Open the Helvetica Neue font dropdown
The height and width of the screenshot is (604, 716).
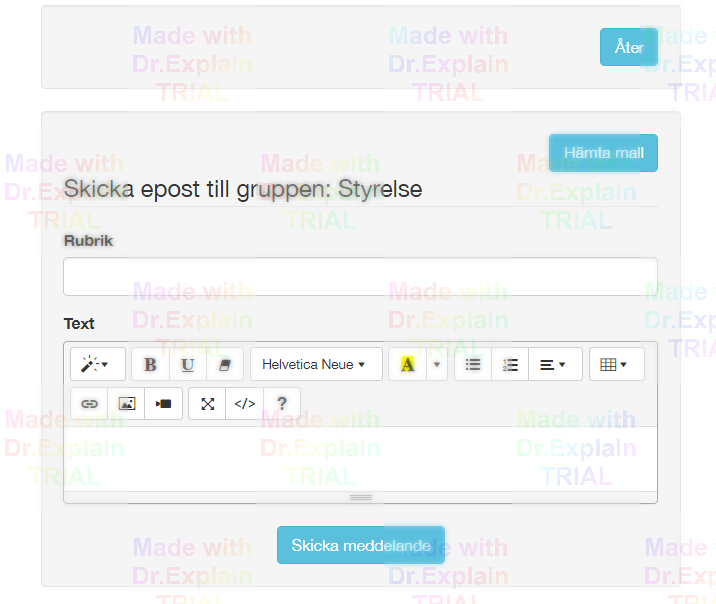[x=316, y=364]
